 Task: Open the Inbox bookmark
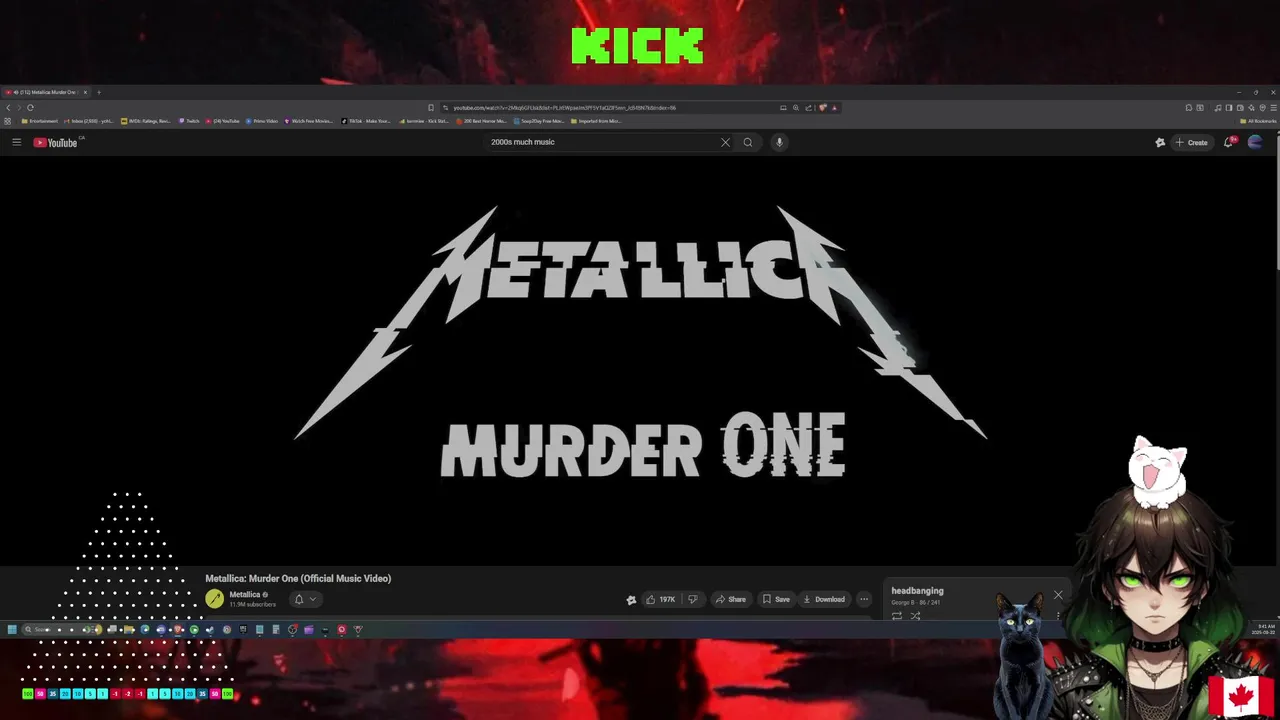tap(89, 121)
